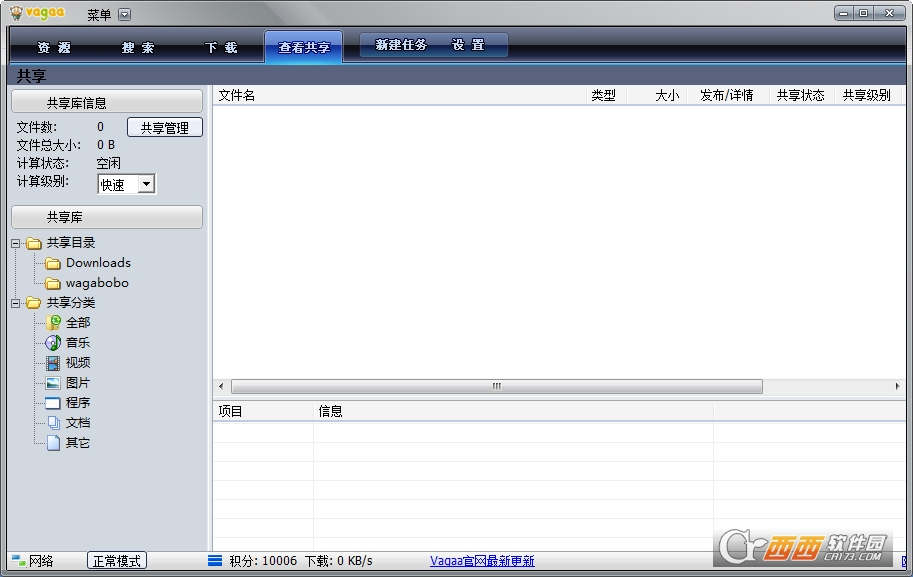Select the 其它 category label
Viewport: 913px width, 577px height.
tap(77, 443)
